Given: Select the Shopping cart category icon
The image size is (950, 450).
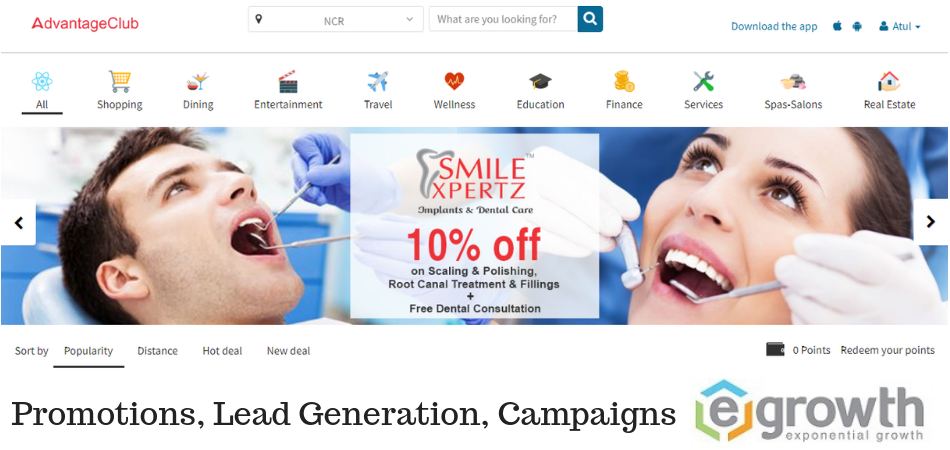Looking at the screenshot, I should click(x=119, y=81).
